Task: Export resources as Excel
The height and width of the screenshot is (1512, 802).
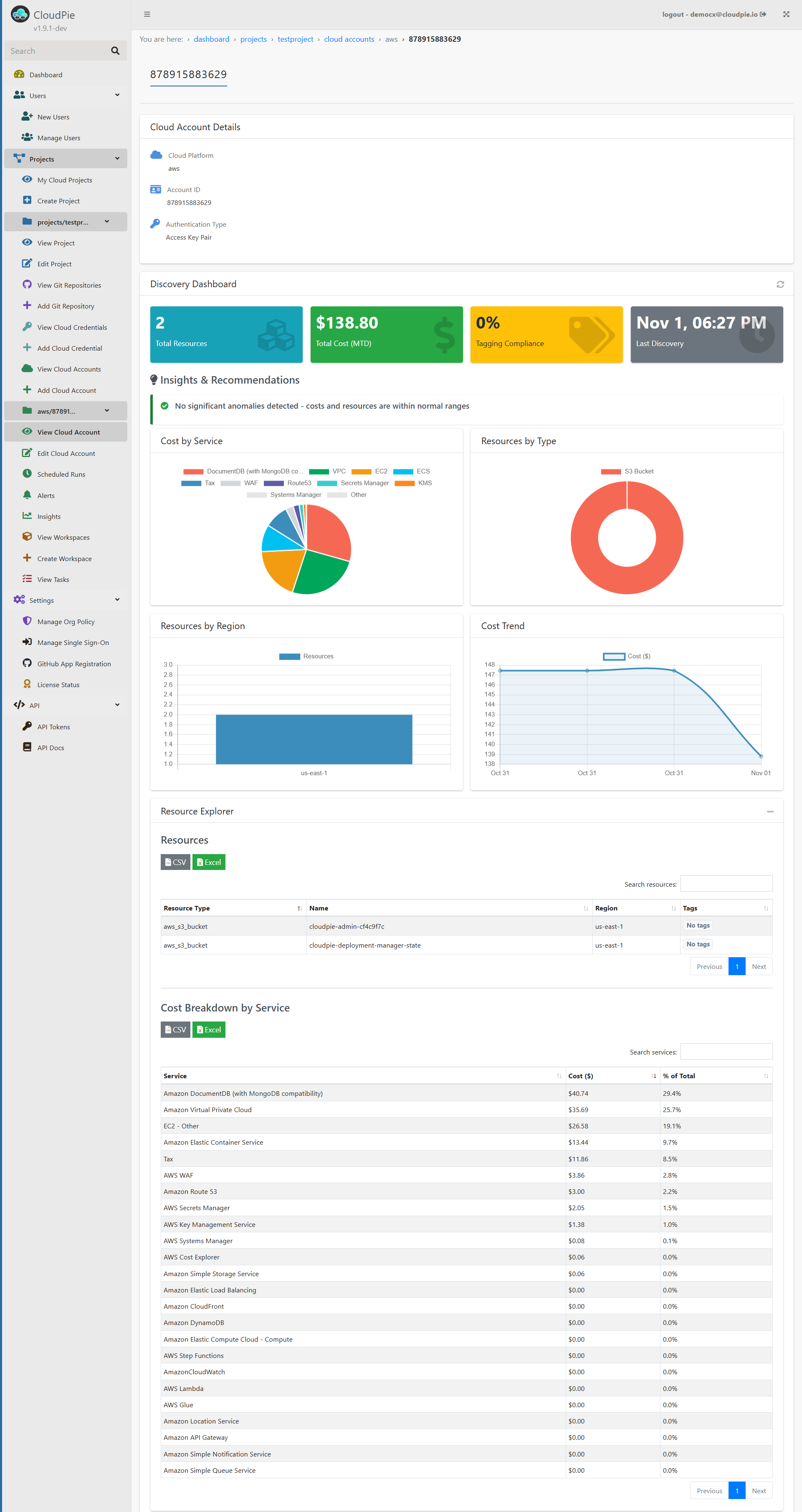Action: pyautogui.click(x=208, y=862)
